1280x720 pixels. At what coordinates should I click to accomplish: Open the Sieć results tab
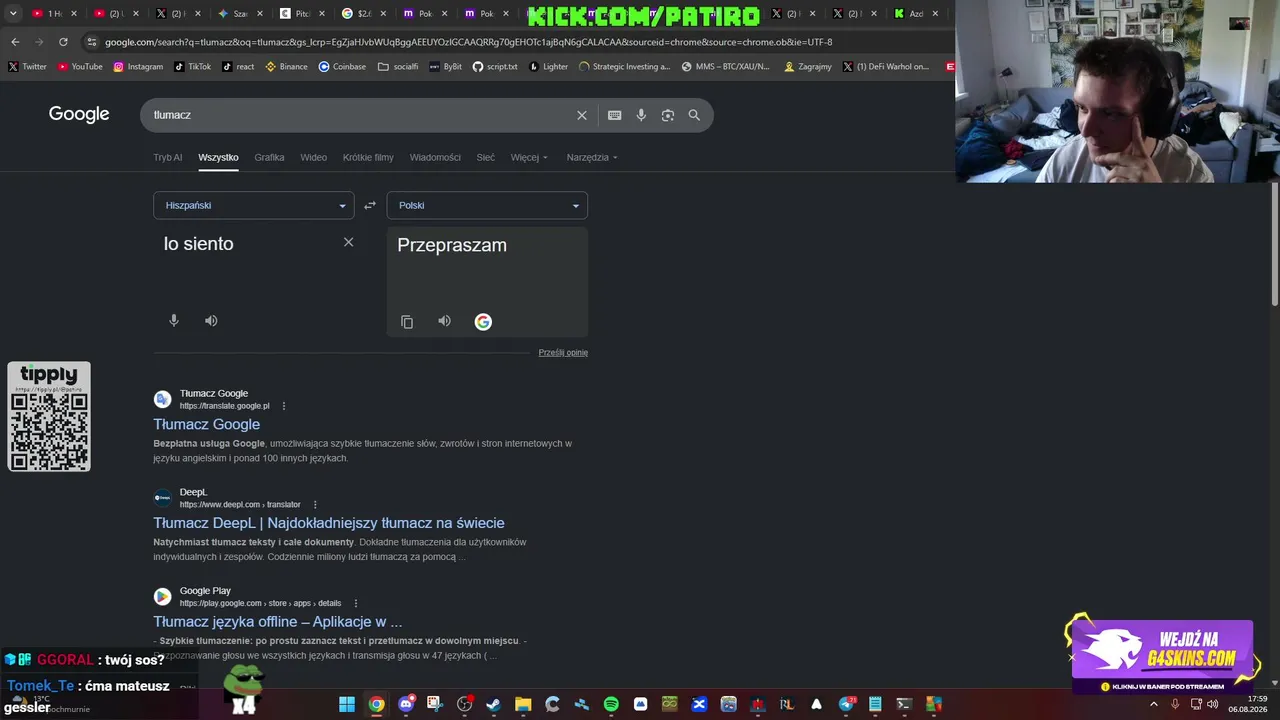(x=486, y=157)
